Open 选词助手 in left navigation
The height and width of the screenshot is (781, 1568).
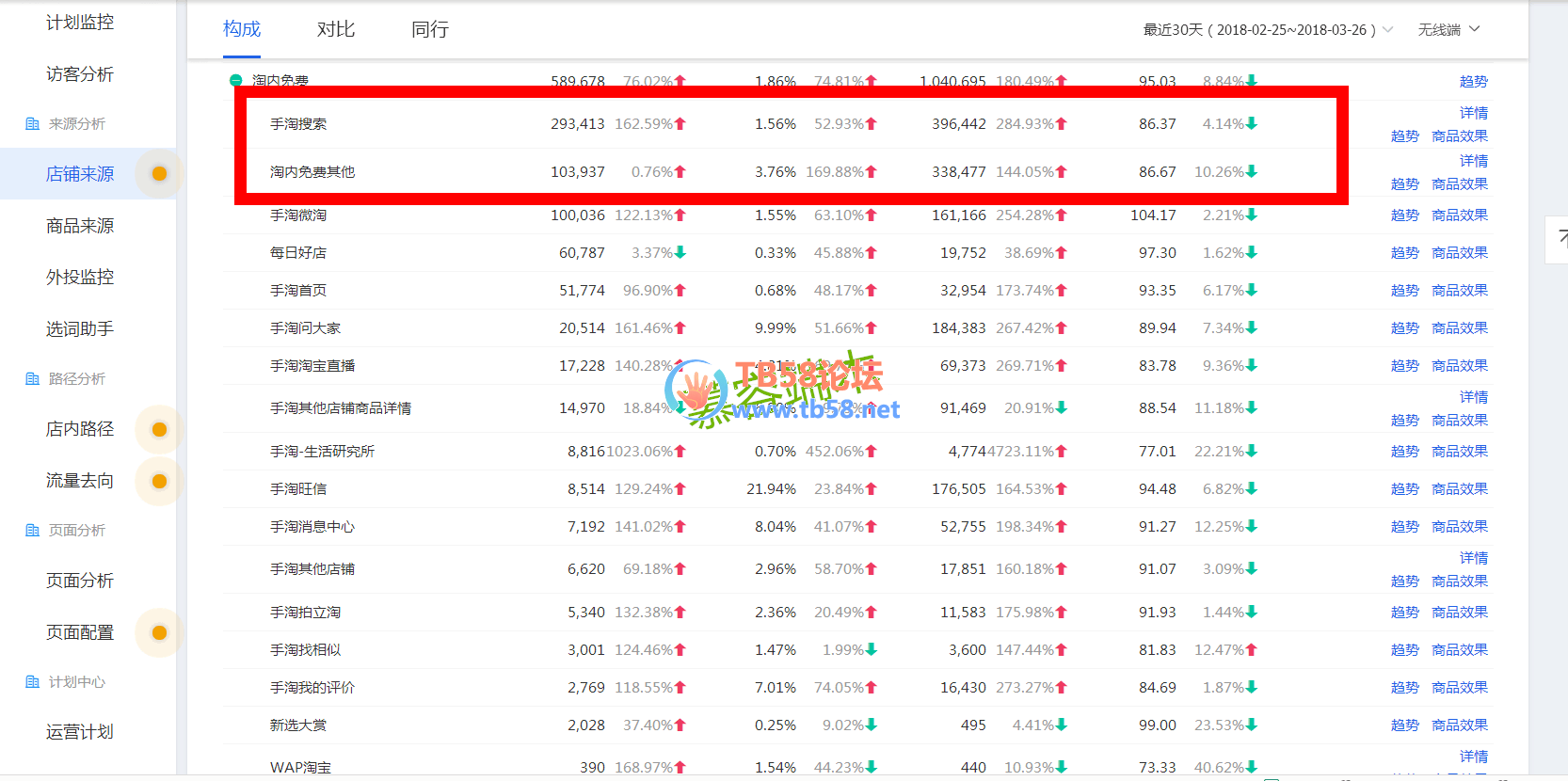pyautogui.click(x=80, y=329)
